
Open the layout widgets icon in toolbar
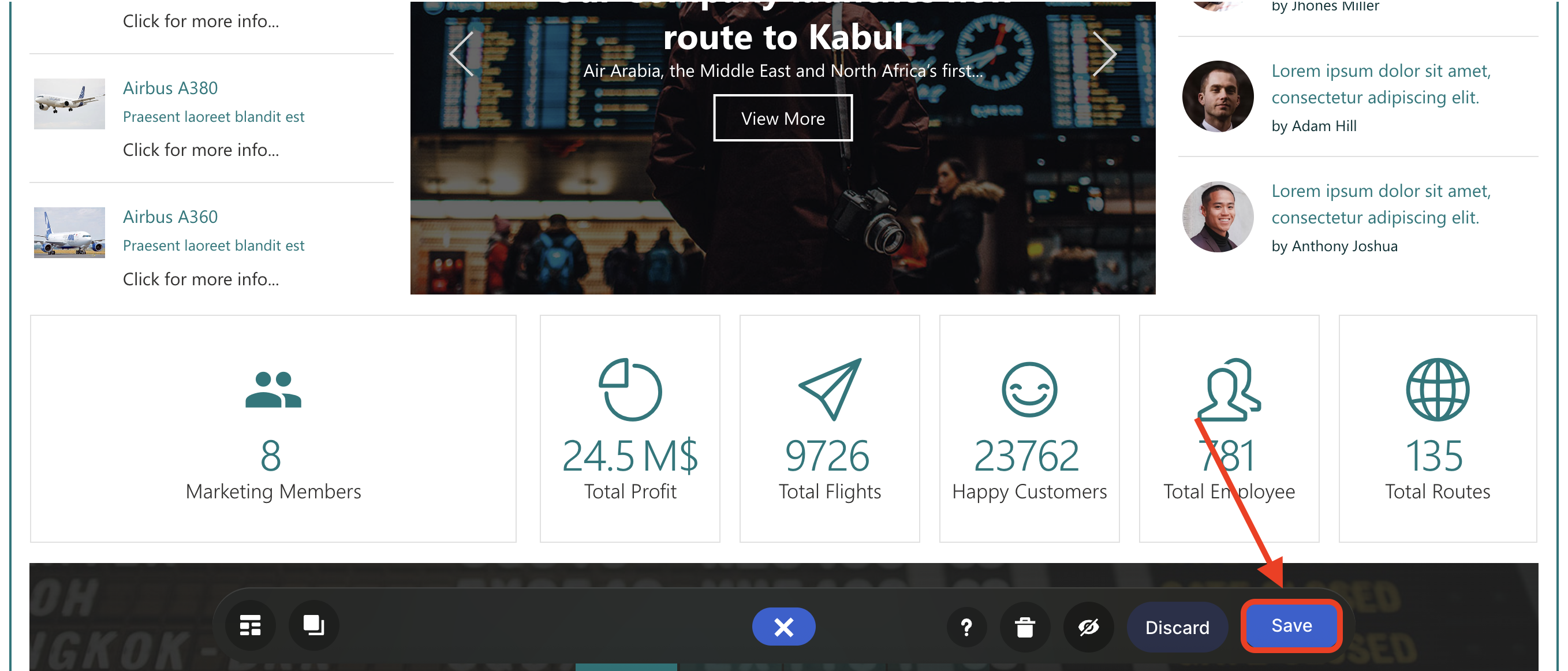(250, 625)
